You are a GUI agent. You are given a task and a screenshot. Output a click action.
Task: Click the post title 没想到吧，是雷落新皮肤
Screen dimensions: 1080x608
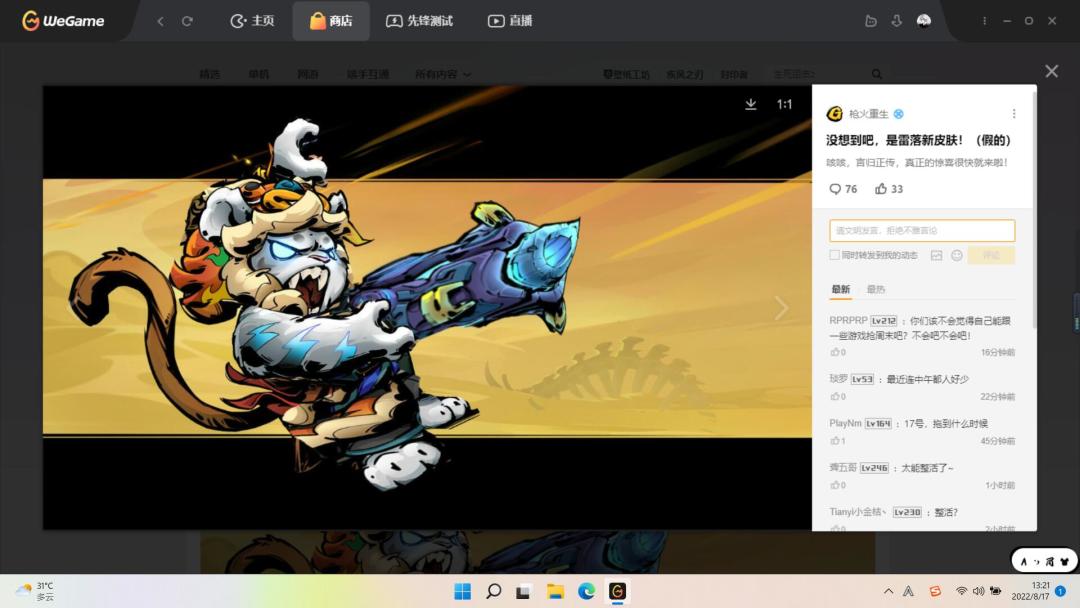point(918,140)
